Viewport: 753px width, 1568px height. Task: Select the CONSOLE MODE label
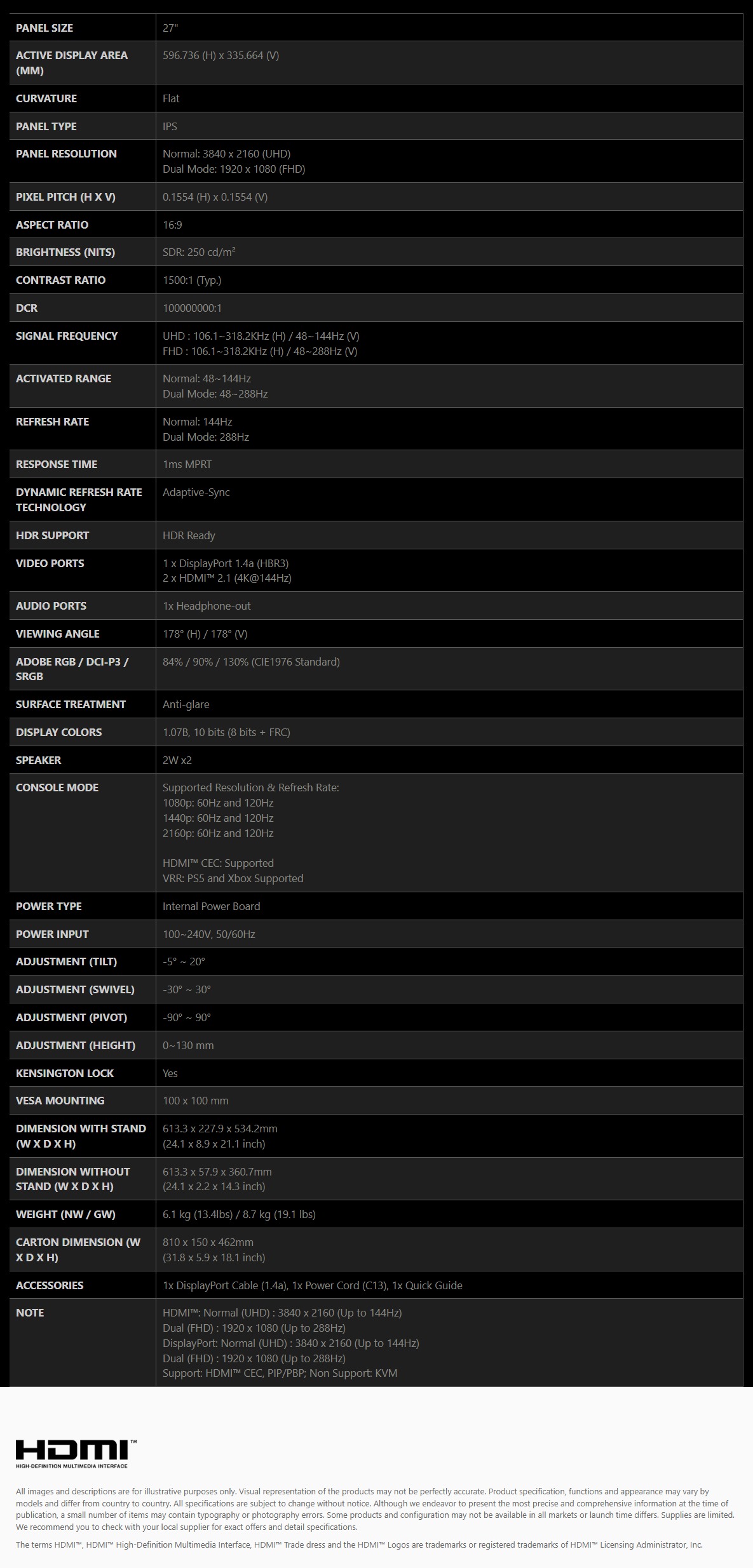[57, 787]
